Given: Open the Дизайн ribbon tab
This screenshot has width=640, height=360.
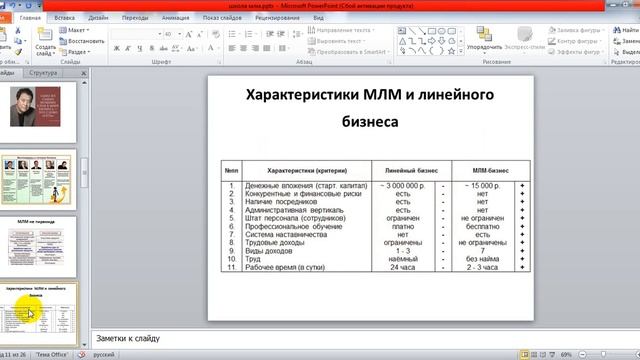Looking at the screenshot, I should pos(98,18).
